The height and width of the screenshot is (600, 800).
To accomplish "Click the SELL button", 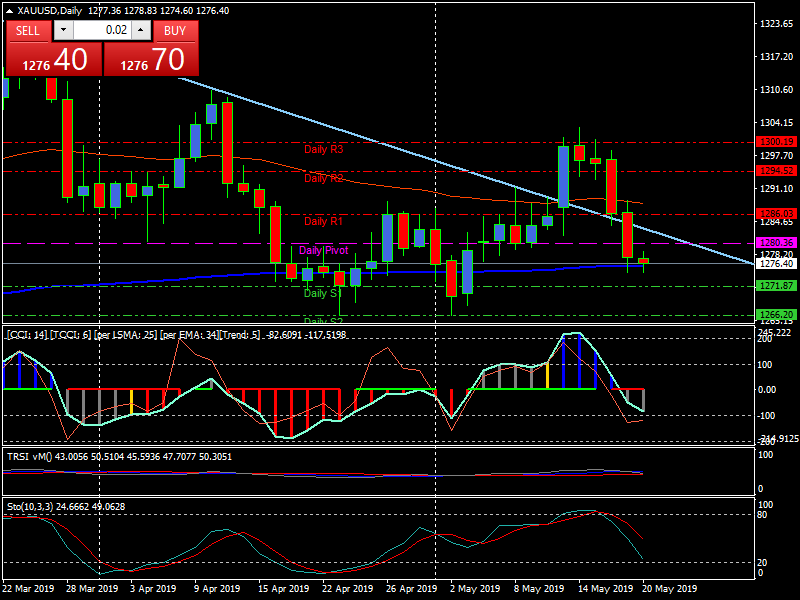I will (28, 31).
